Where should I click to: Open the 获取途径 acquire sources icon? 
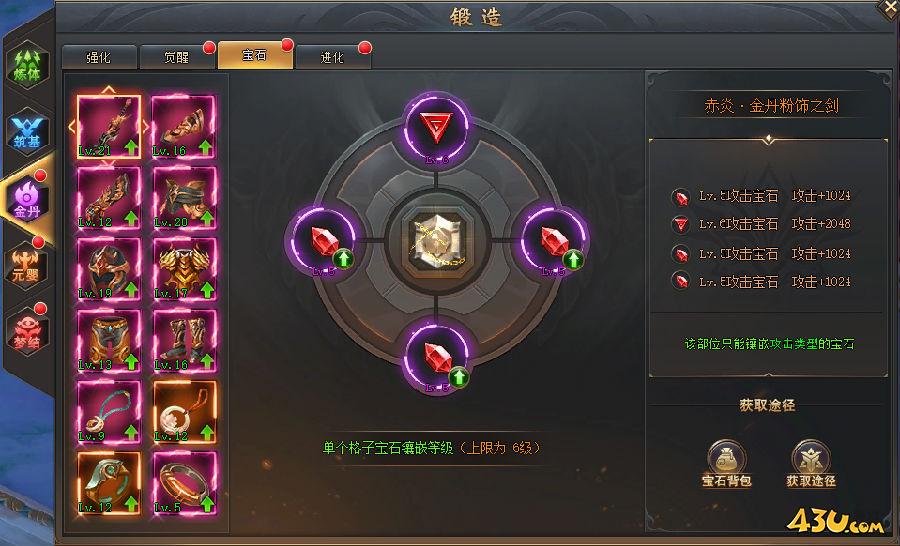coord(810,464)
